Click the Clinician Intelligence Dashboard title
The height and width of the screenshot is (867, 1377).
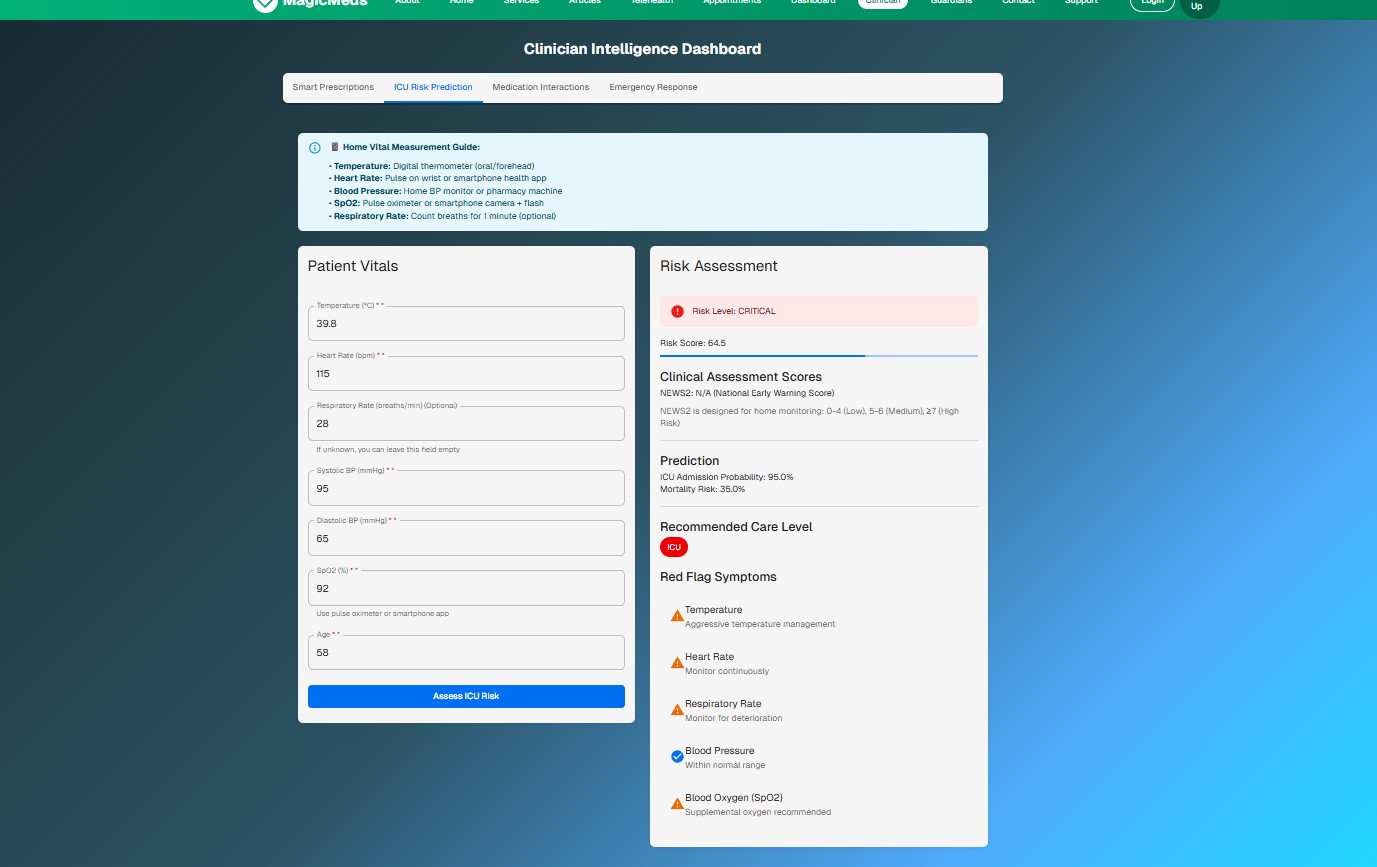[x=642, y=48]
